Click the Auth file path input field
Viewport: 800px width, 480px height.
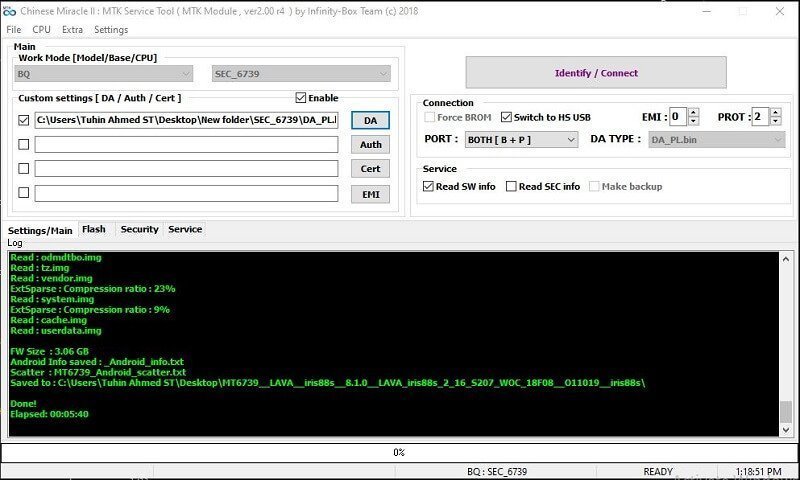tap(186, 144)
